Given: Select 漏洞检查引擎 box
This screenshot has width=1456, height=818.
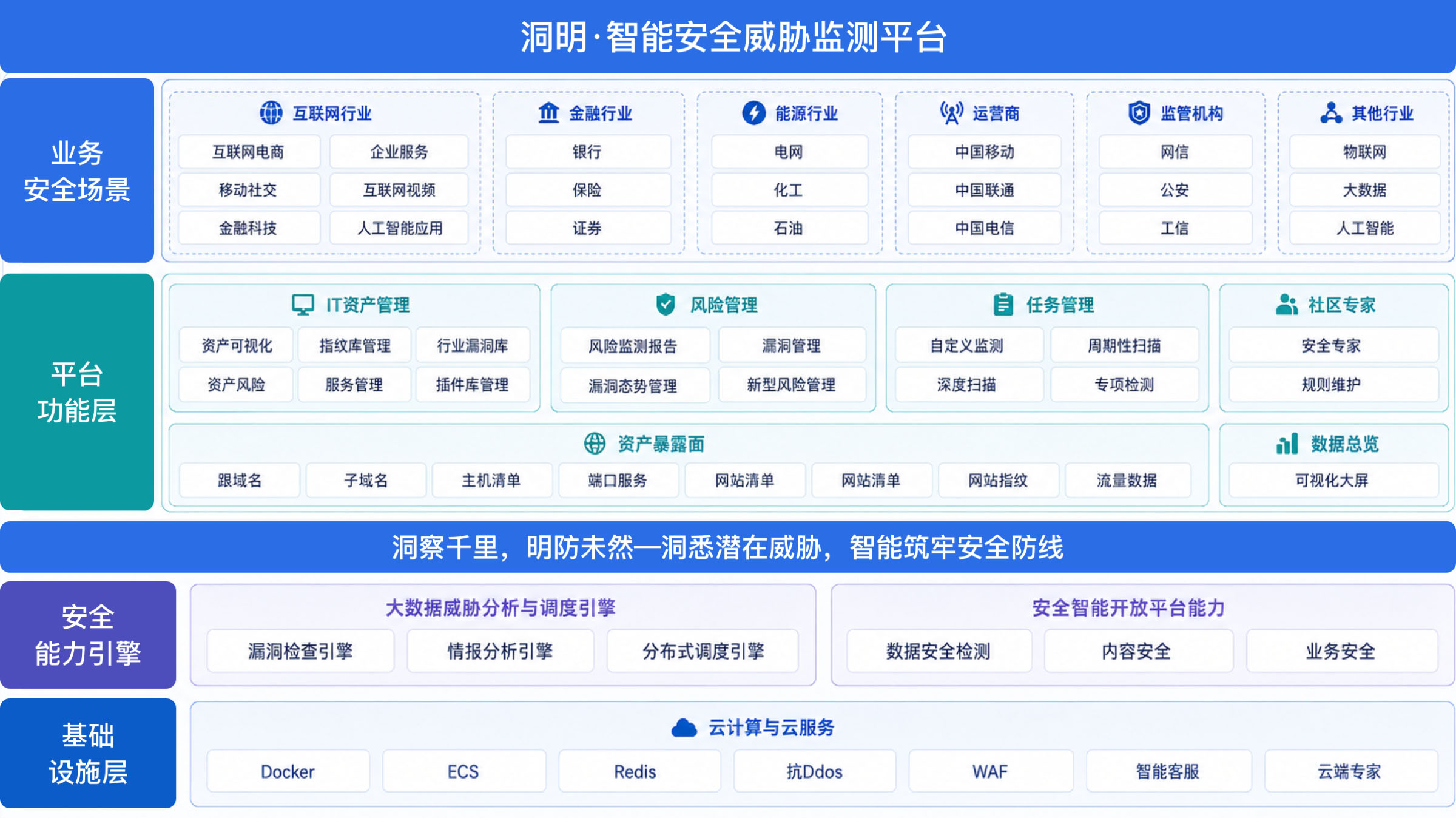Looking at the screenshot, I should tap(300, 651).
